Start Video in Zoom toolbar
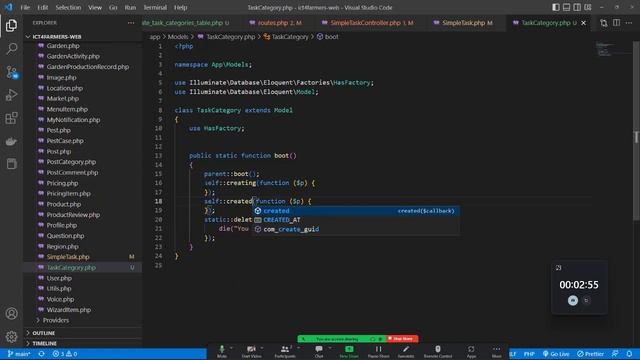This screenshot has height=360, width=640. point(251,351)
